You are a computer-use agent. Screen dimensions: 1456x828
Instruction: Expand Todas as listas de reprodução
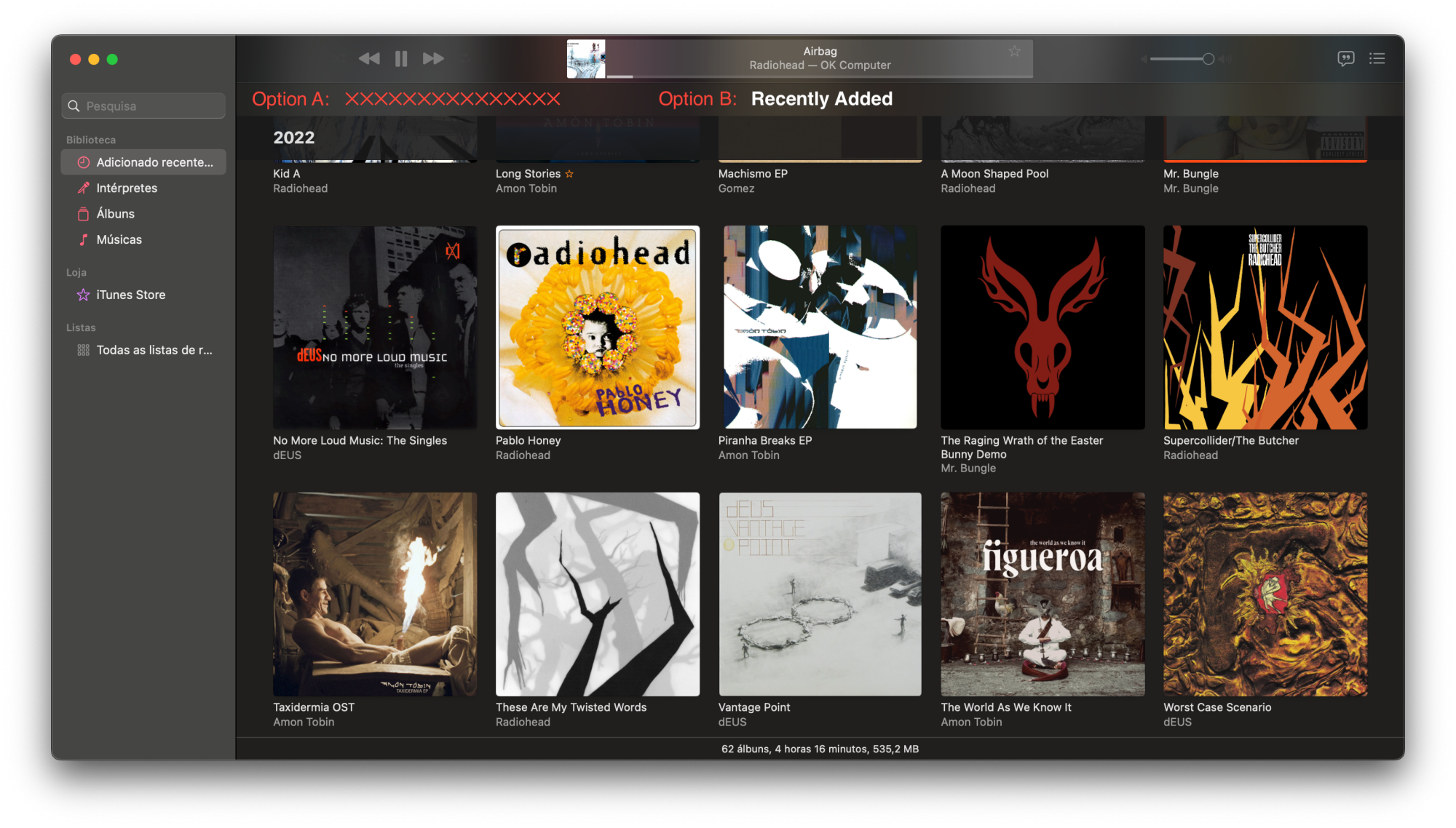(154, 350)
